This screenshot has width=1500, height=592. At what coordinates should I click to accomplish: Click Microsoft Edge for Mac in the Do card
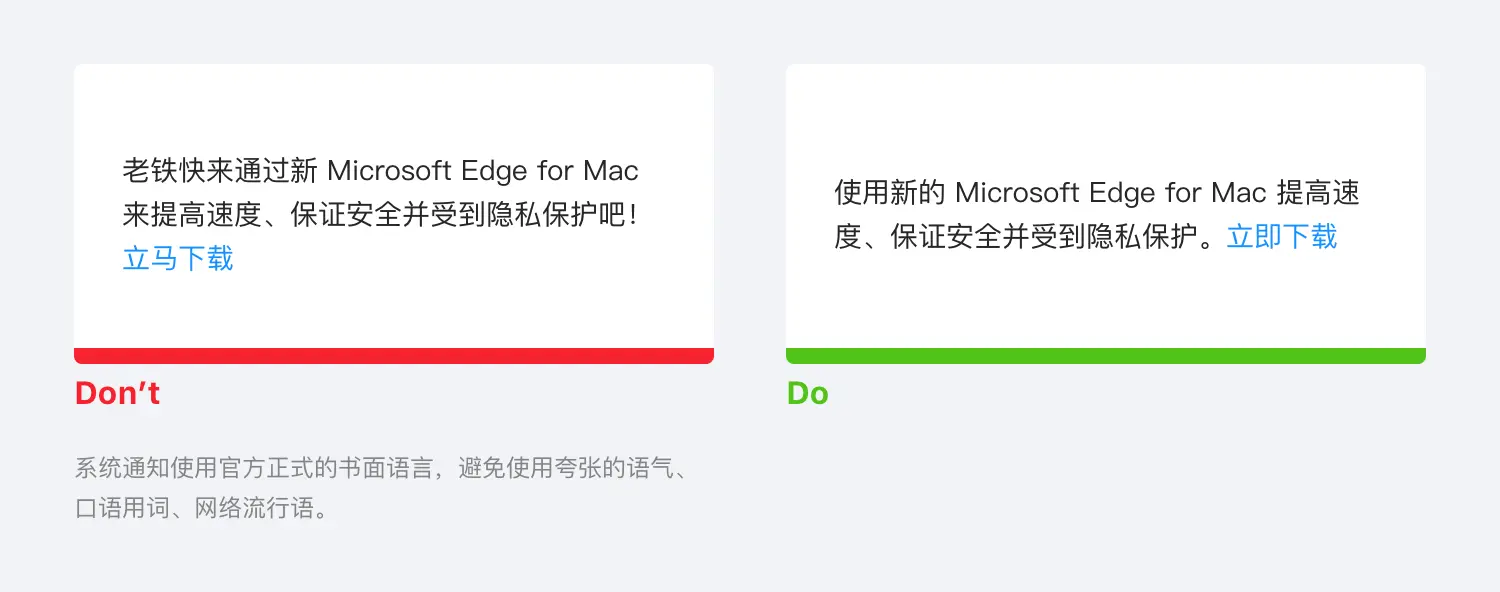(1111, 192)
